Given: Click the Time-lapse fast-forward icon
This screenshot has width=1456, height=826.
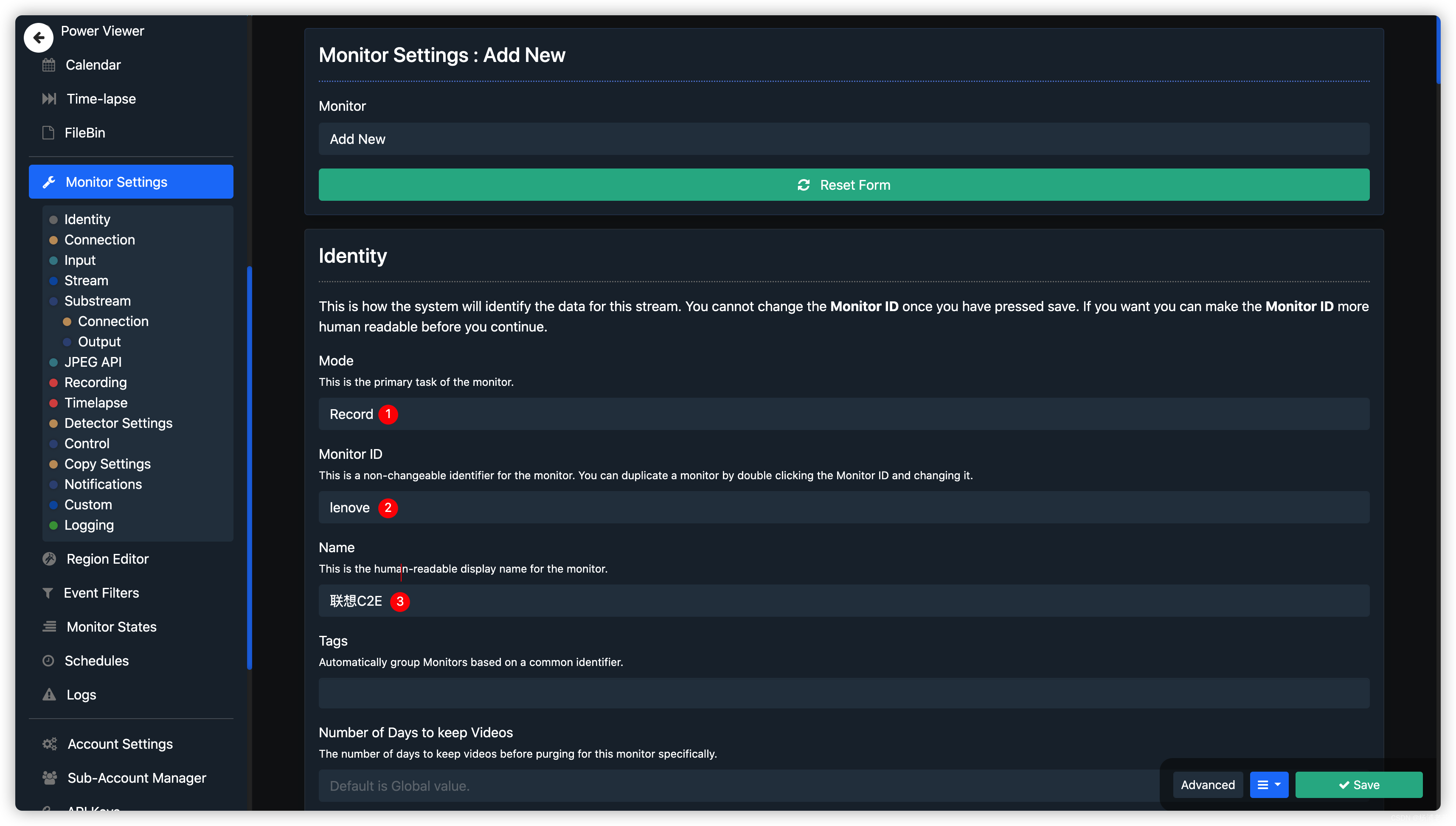Looking at the screenshot, I should [49, 99].
